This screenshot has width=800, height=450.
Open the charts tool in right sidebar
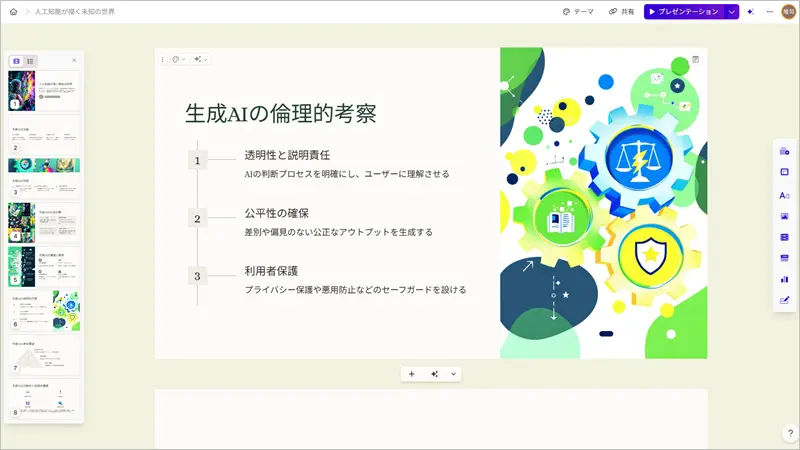point(784,279)
